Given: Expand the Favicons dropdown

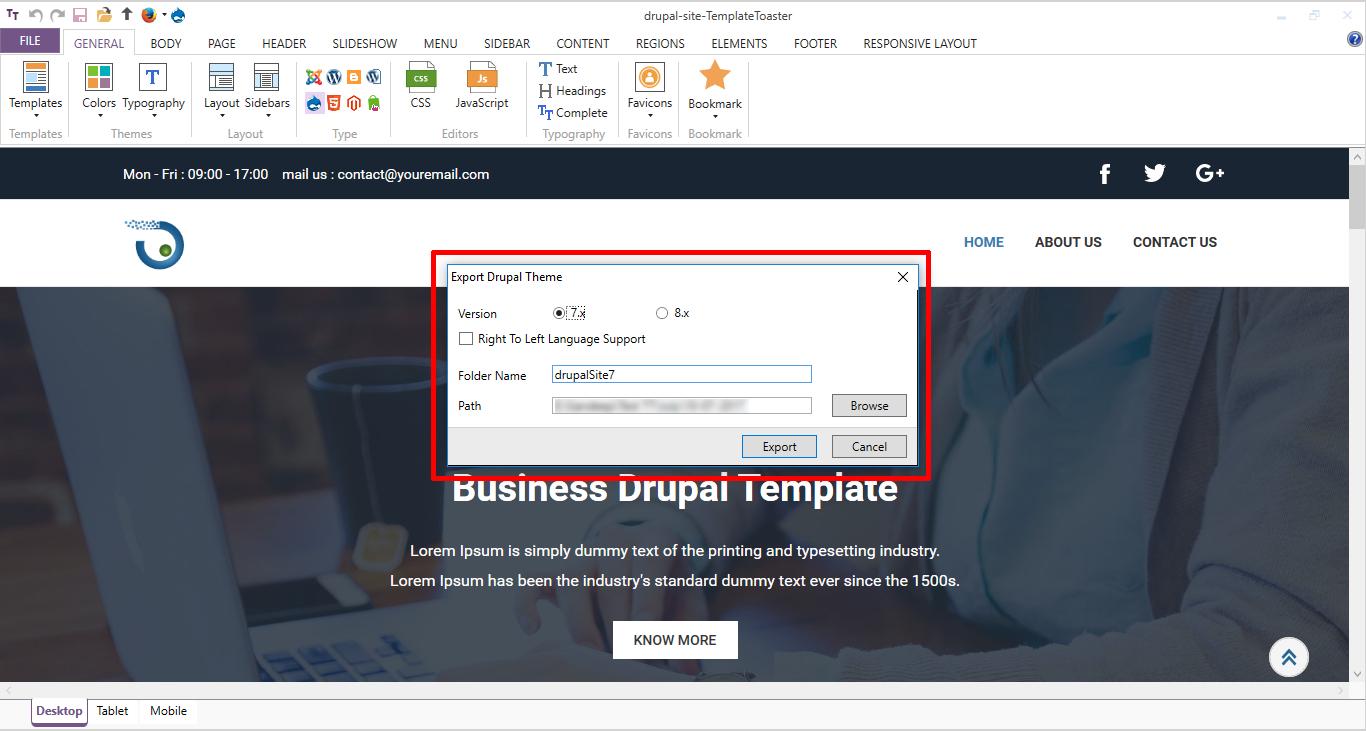Looking at the screenshot, I should point(650,92).
